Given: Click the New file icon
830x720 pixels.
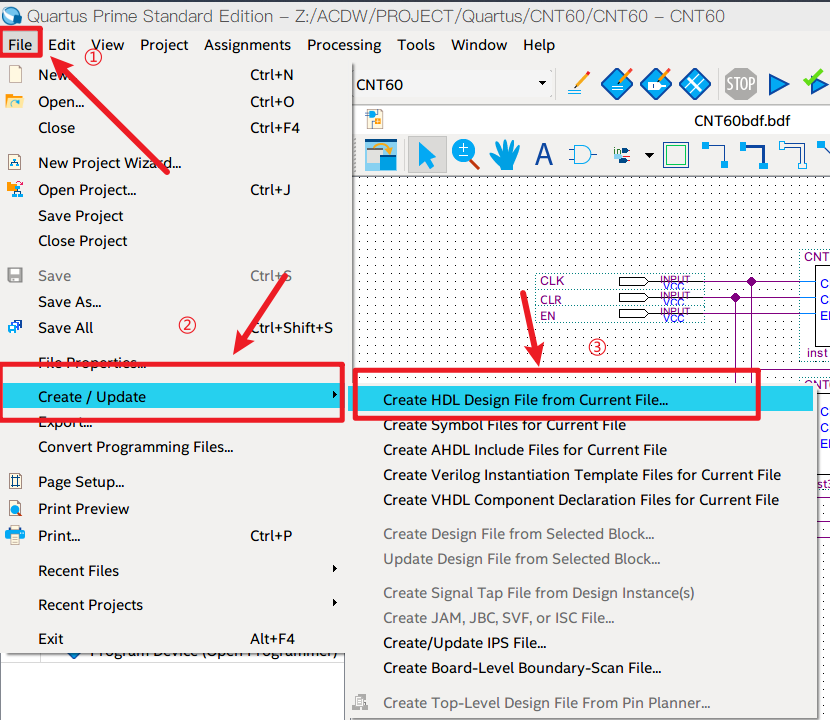Looking at the screenshot, I should 15,74.
